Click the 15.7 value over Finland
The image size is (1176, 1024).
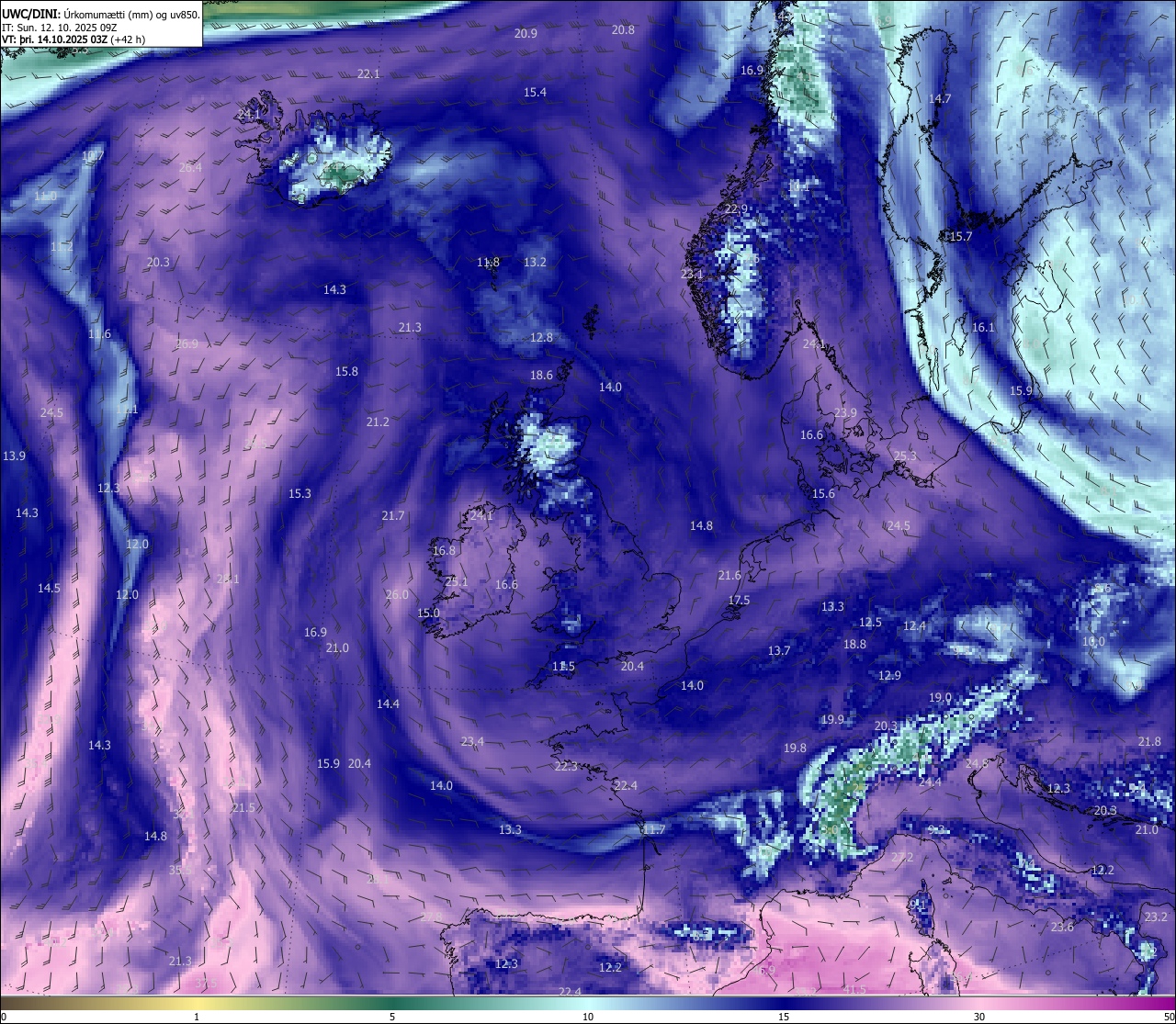tap(960, 236)
